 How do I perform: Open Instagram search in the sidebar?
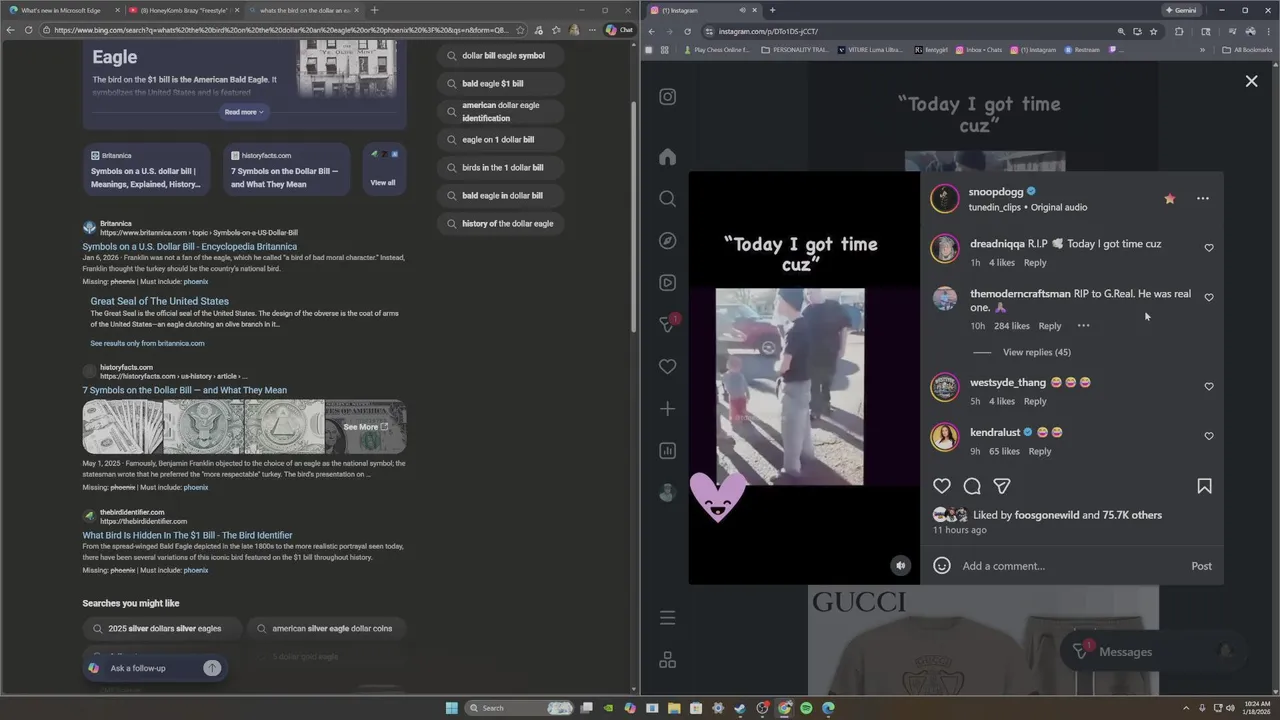point(667,198)
